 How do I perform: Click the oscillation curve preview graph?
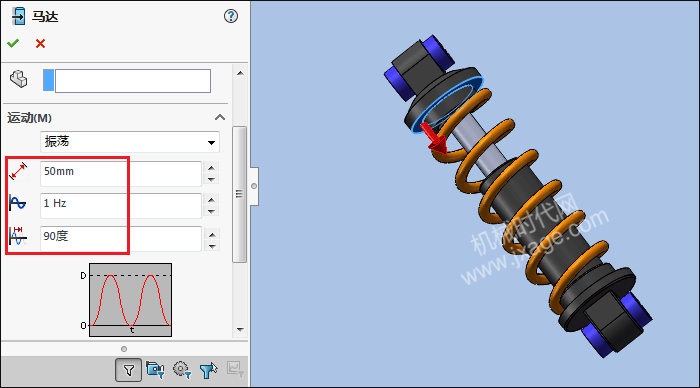pos(130,300)
